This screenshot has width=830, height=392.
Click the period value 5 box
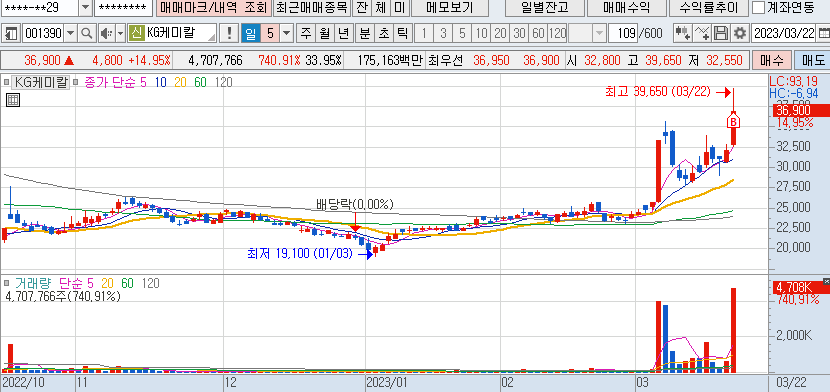coord(270,33)
